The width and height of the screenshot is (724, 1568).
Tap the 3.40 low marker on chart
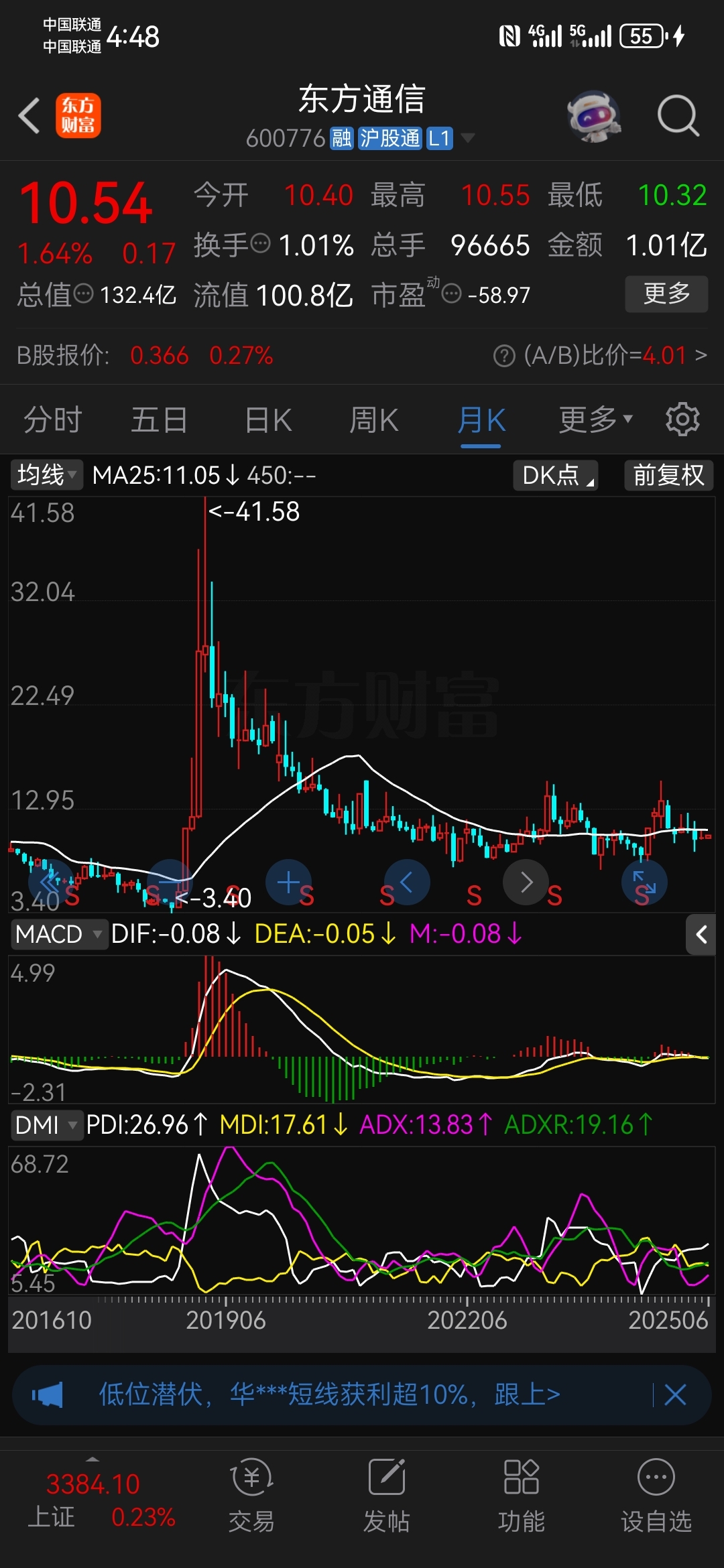tap(213, 898)
